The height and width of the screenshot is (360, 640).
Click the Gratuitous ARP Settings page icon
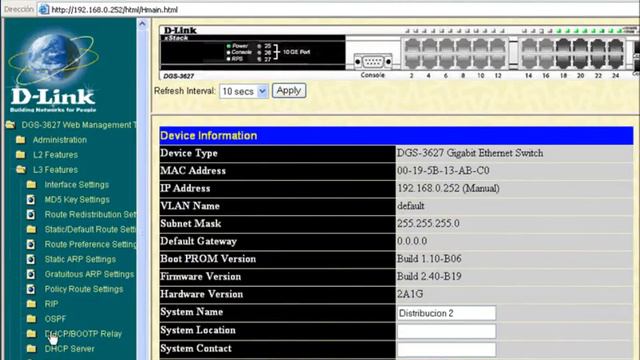31,274
